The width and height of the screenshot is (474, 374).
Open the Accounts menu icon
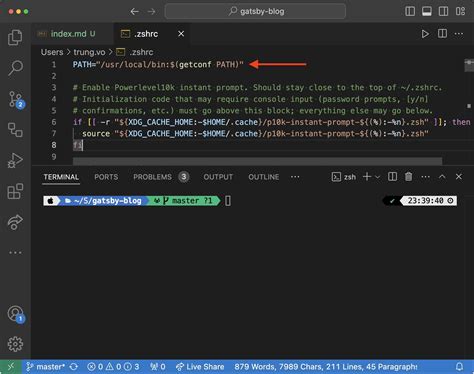coord(16,314)
